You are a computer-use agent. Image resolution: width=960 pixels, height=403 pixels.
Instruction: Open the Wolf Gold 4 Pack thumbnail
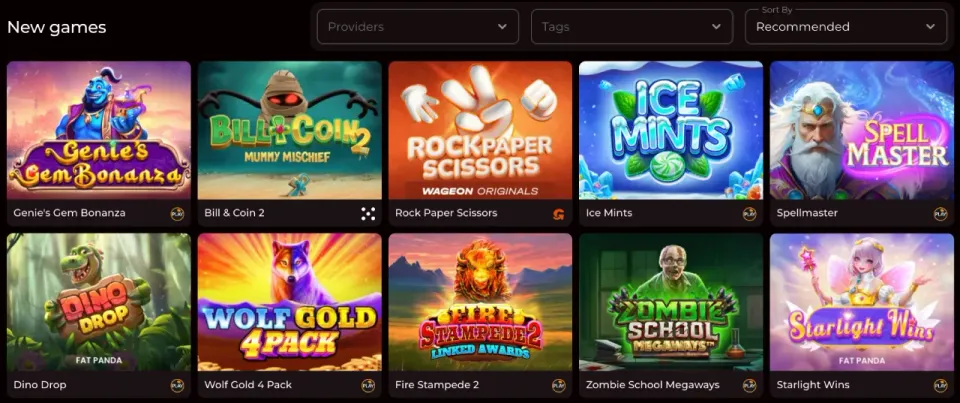pyautogui.click(x=290, y=303)
